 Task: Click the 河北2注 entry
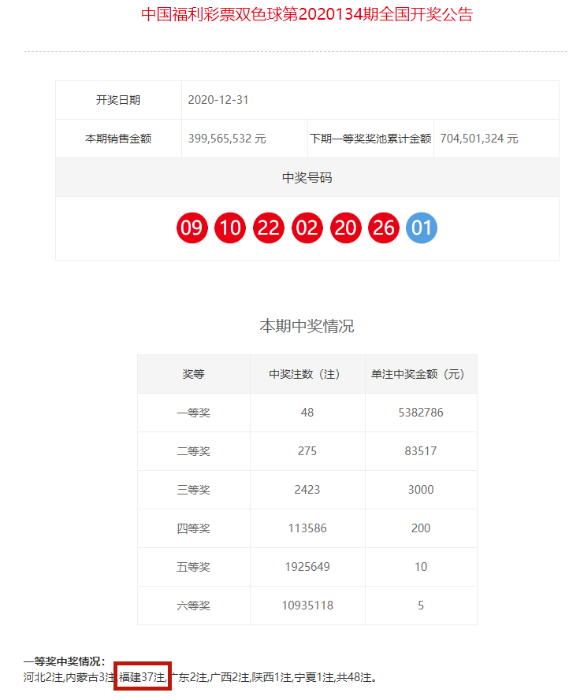click(43, 677)
